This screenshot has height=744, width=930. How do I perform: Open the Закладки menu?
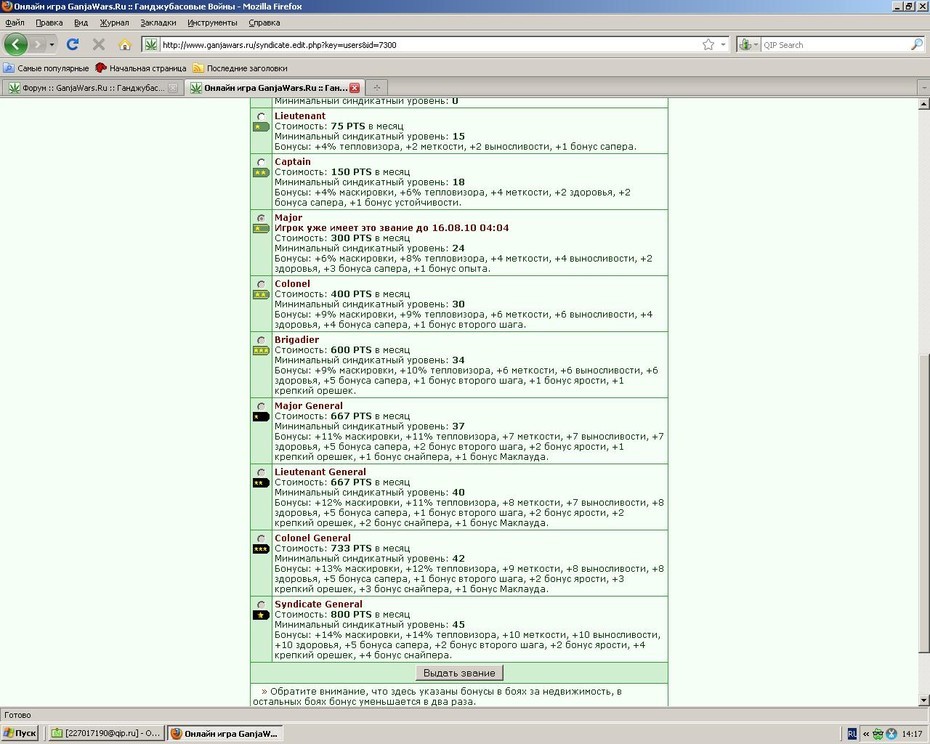158,23
